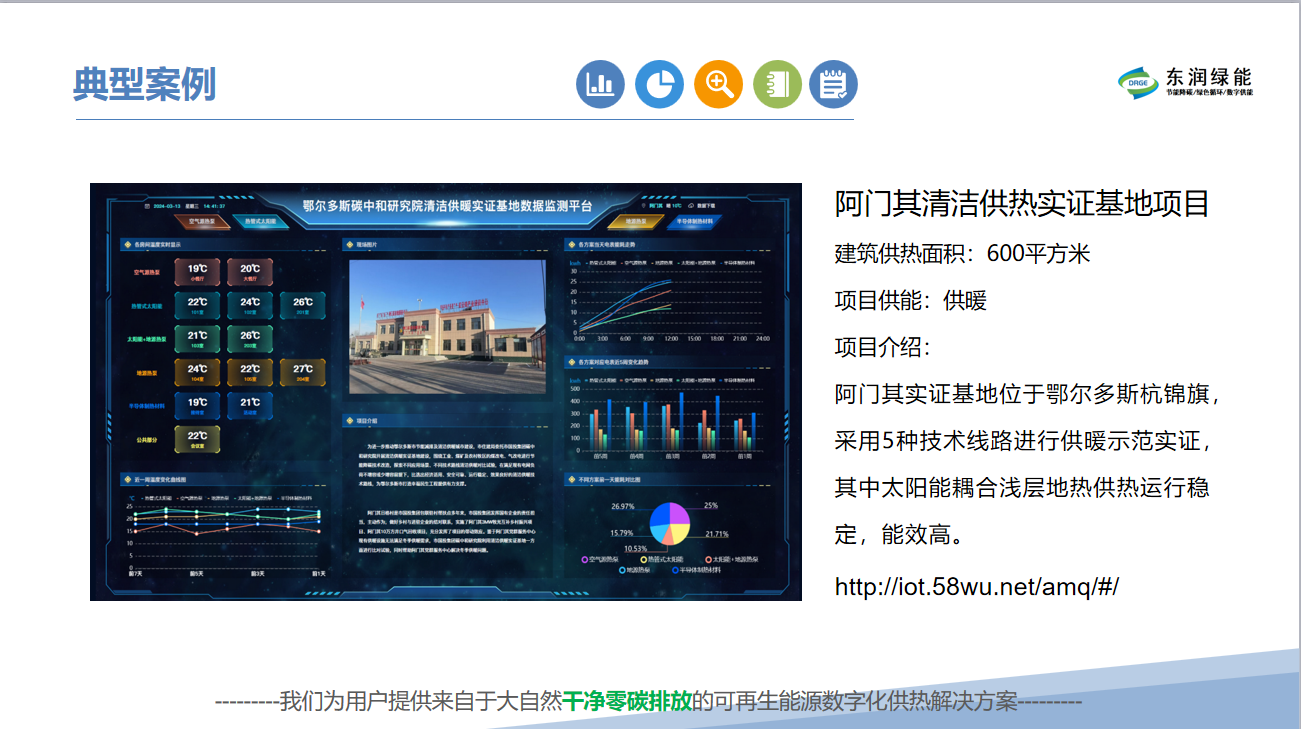
Task: Click the orange magnifying glass icon
Action: (x=718, y=84)
